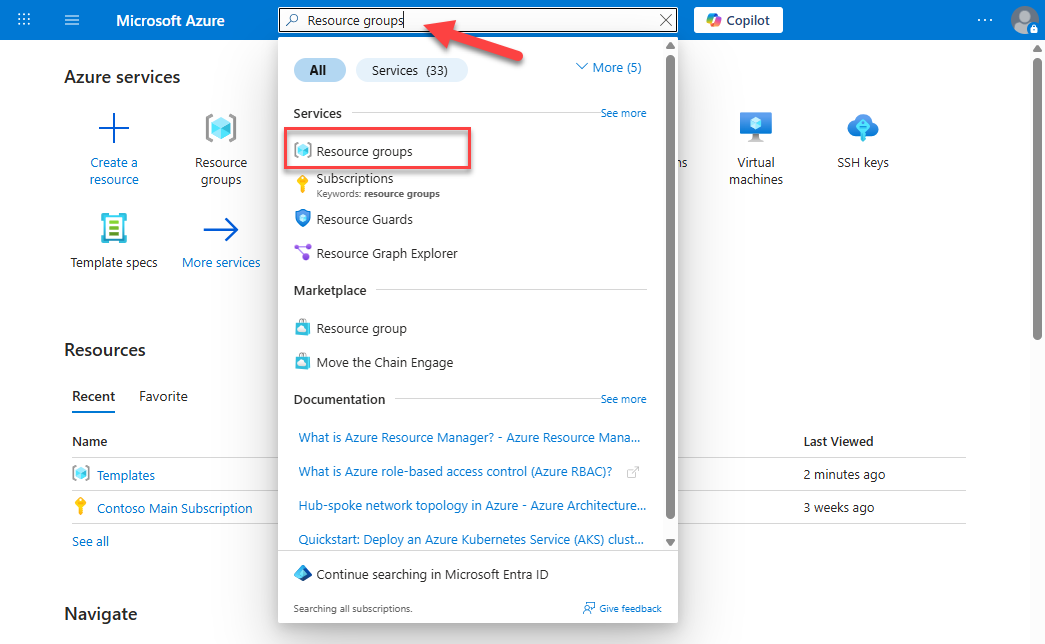
Task: Select Resource groups in search results
Action: (378, 151)
